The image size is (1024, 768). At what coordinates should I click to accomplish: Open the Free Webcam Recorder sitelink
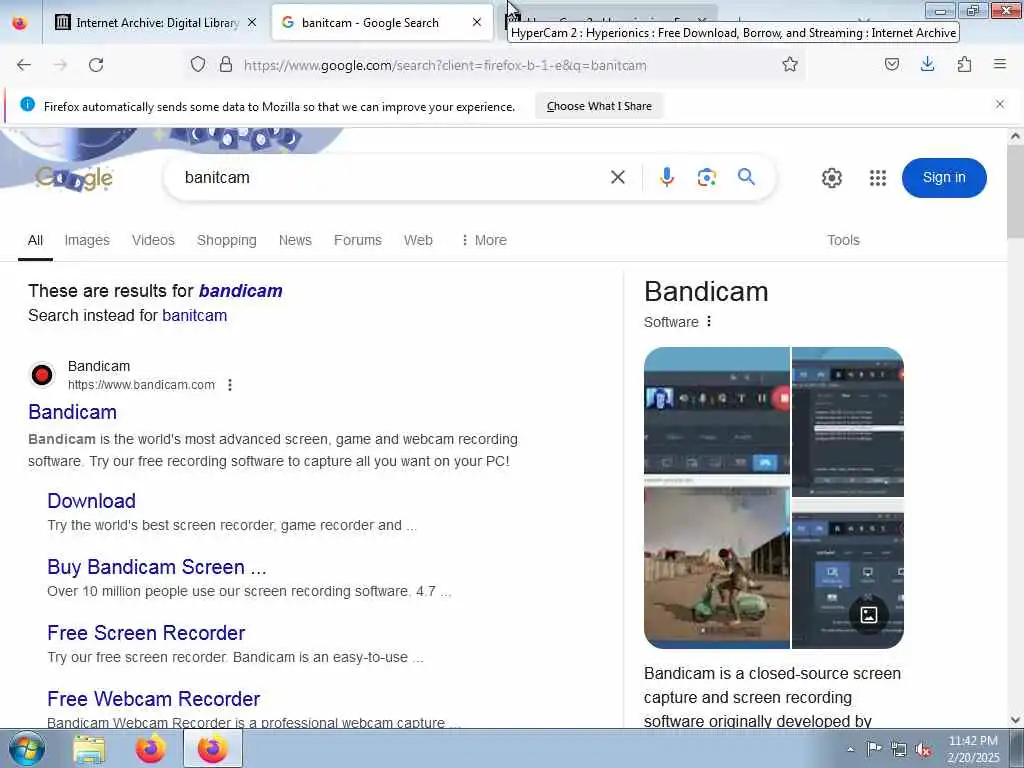[x=153, y=699]
